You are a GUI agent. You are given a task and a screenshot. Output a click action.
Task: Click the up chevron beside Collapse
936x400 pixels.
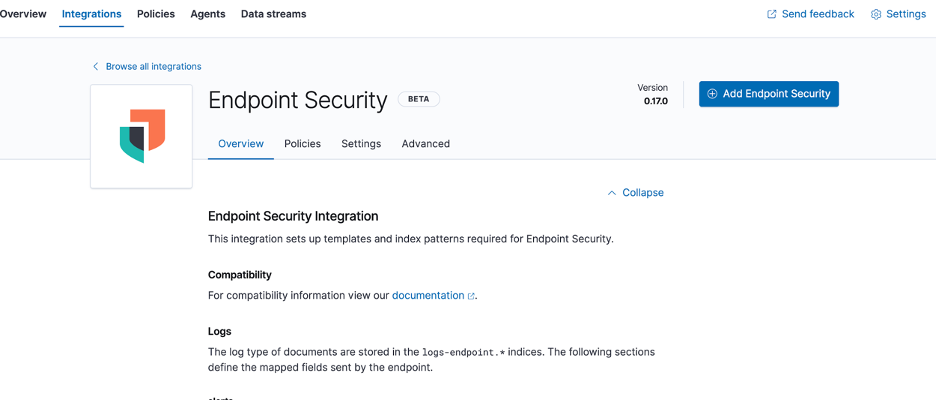point(611,193)
